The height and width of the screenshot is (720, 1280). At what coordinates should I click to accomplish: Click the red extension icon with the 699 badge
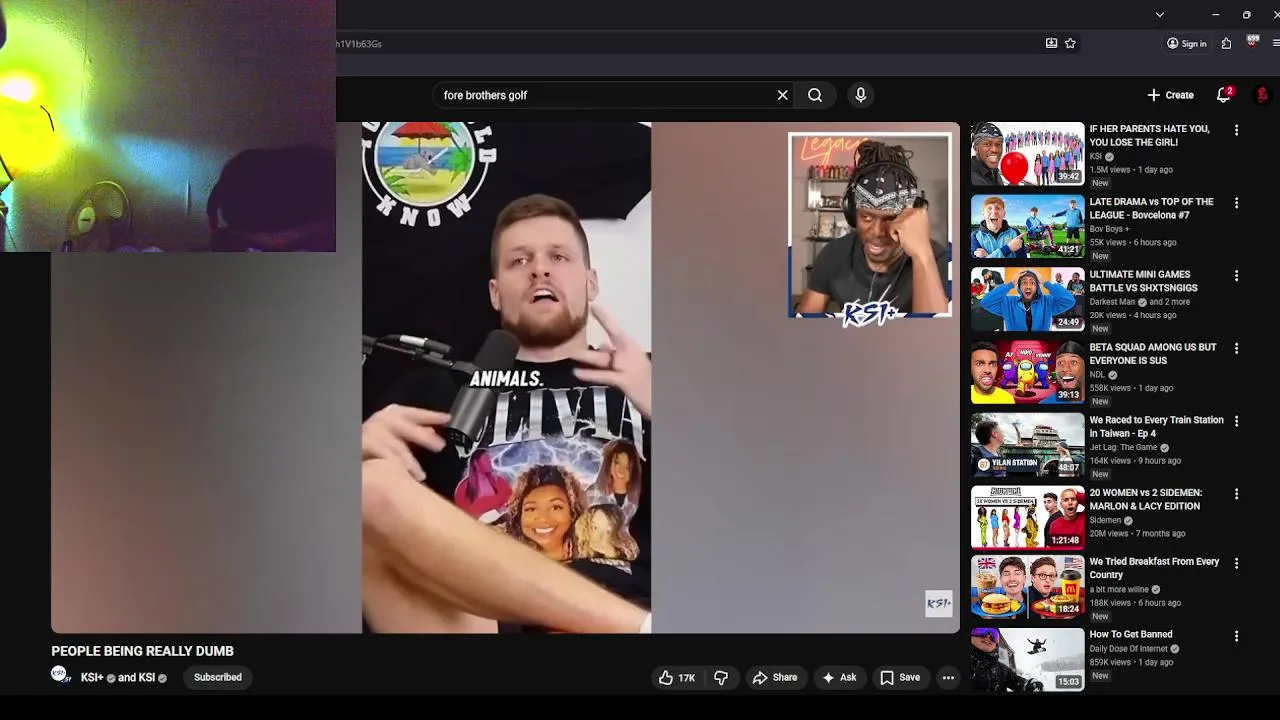click(1252, 42)
